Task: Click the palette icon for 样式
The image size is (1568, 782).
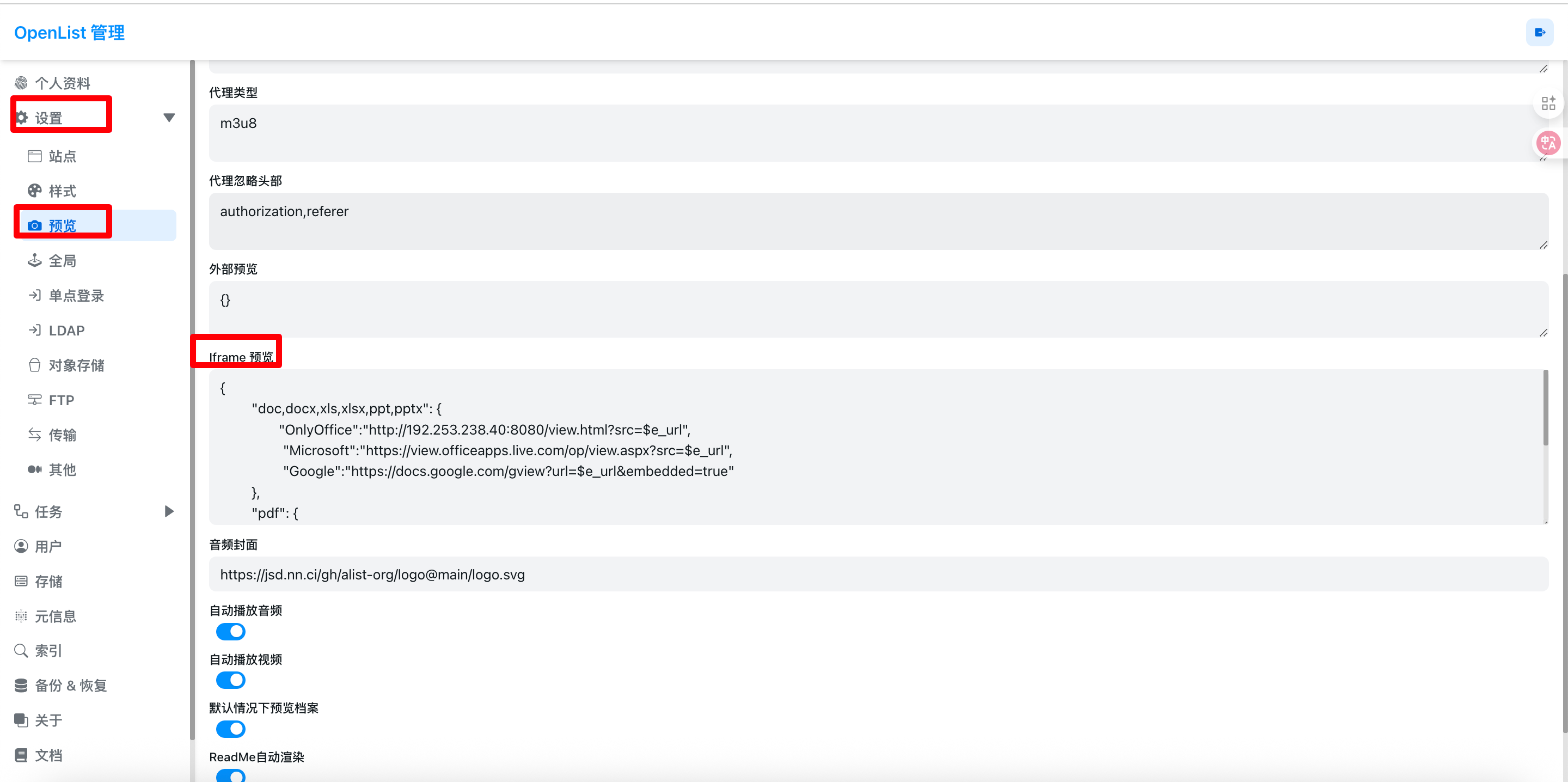Action: tap(35, 191)
